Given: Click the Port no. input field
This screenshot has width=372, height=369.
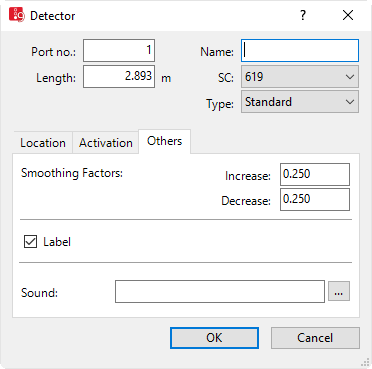Looking at the screenshot, I should tap(119, 51).
